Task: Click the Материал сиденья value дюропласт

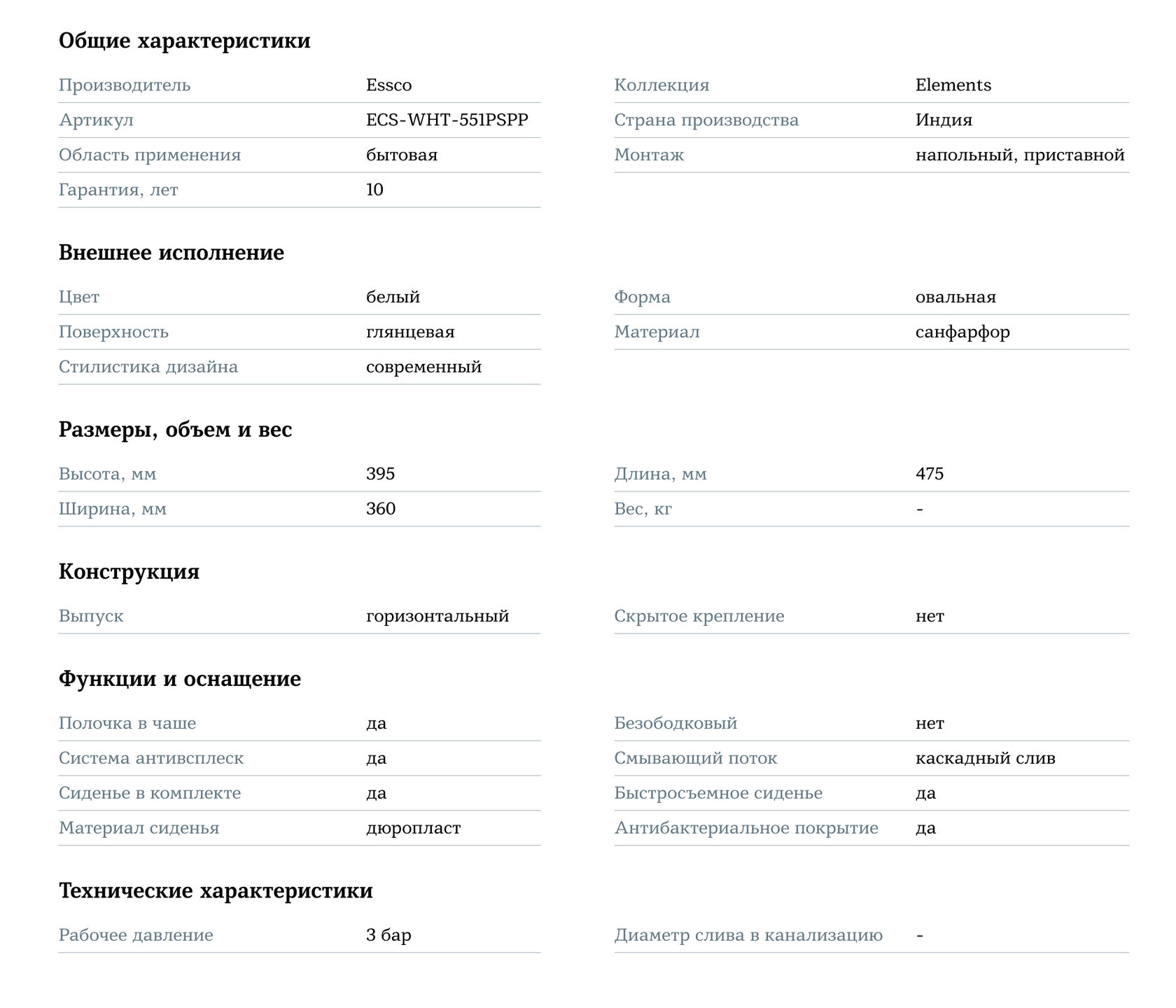Action: [x=413, y=829]
